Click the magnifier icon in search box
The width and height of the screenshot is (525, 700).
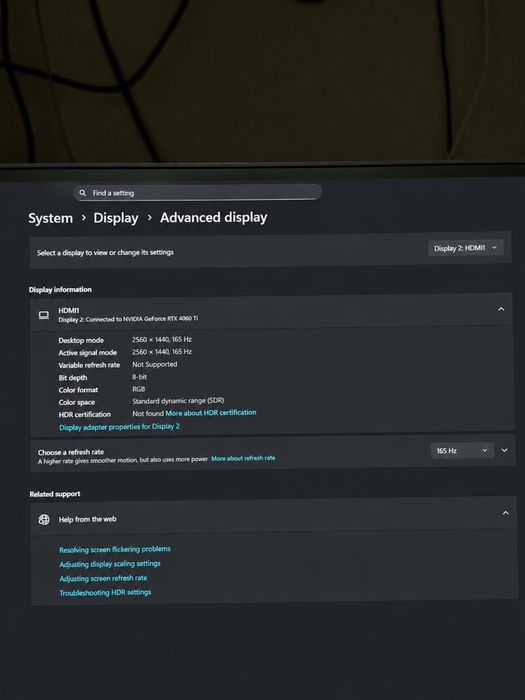83,193
